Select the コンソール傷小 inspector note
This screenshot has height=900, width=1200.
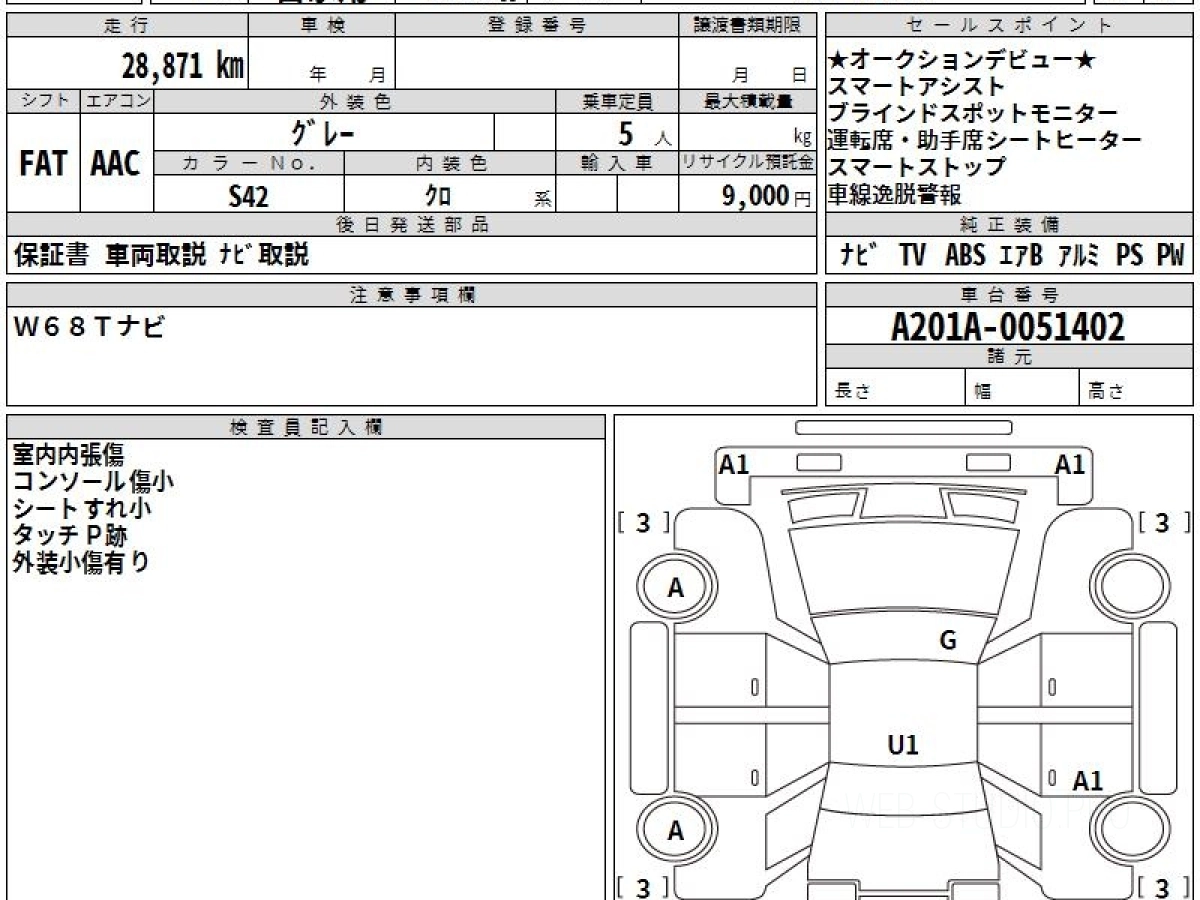tap(93, 482)
